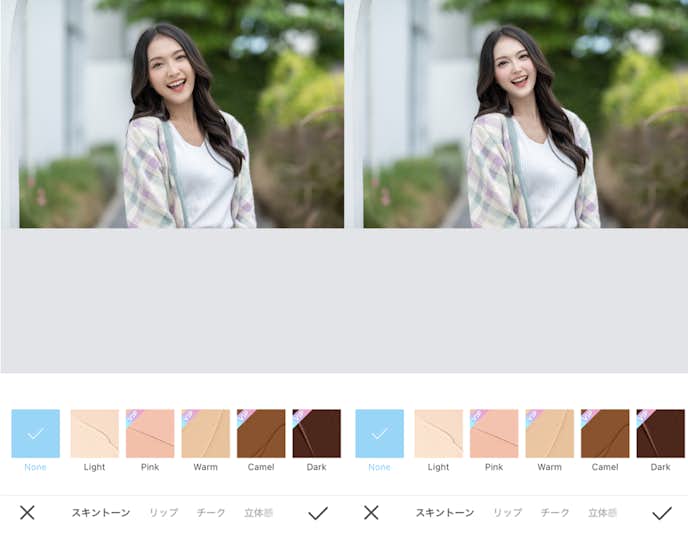Switch to リップ tab in left editor
This screenshot has height=535, width=688.
tap(163, 513)
